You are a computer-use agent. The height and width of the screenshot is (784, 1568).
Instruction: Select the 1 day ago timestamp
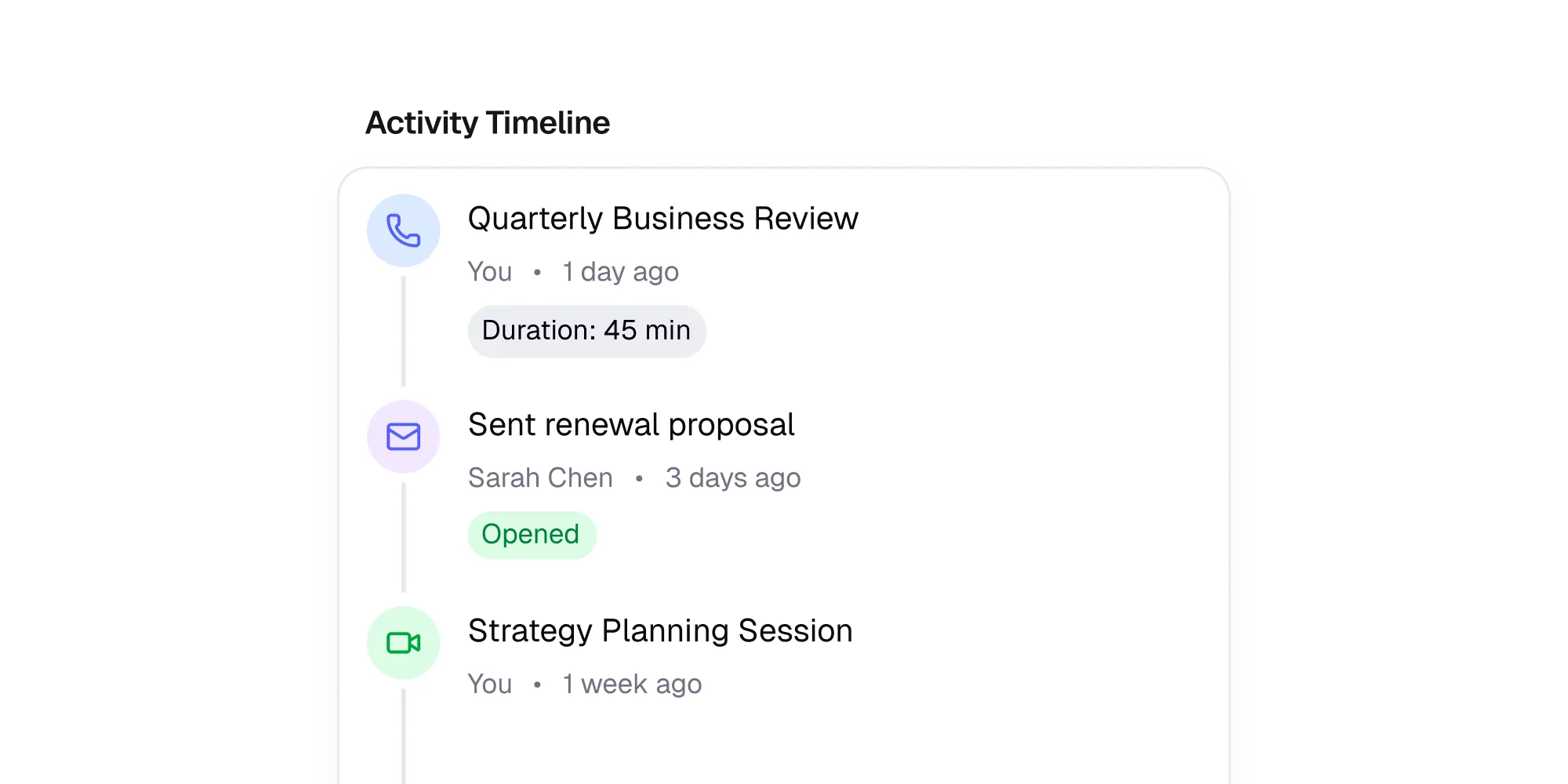619,271
